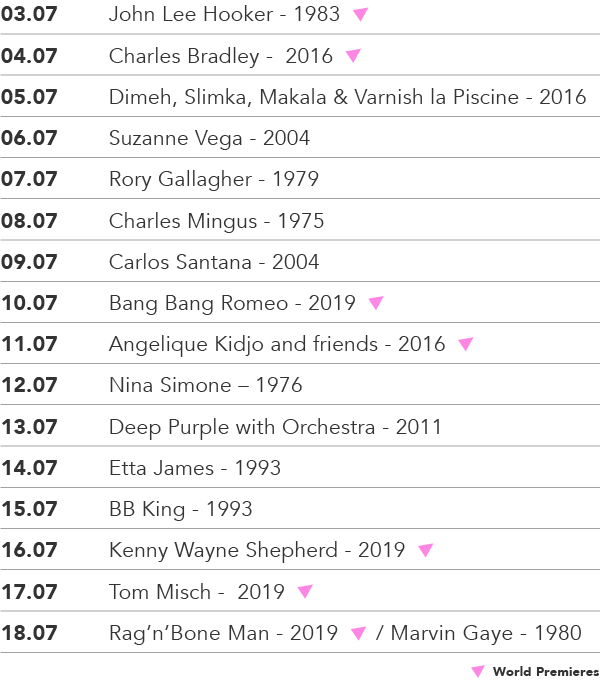
Task: Click the premiere triangle by Angelique Kidjo
Action: [466, 344]
